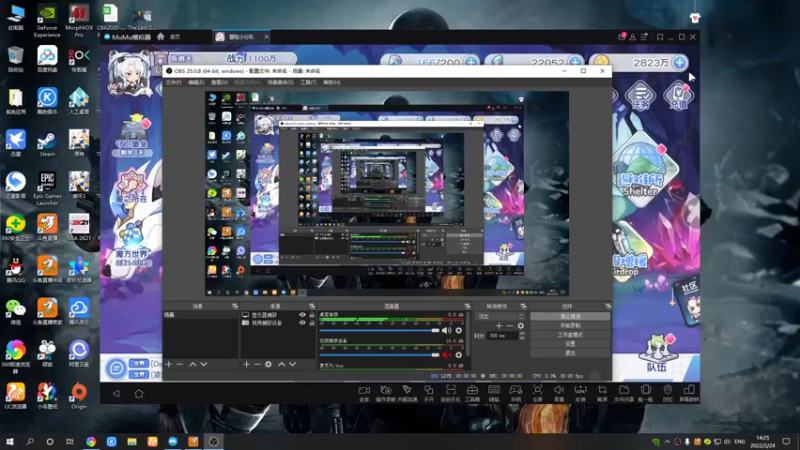Viewport: 800px width, 450px height.
Task: Click the second mixer channel volume slider
Action: coord(379,355)
